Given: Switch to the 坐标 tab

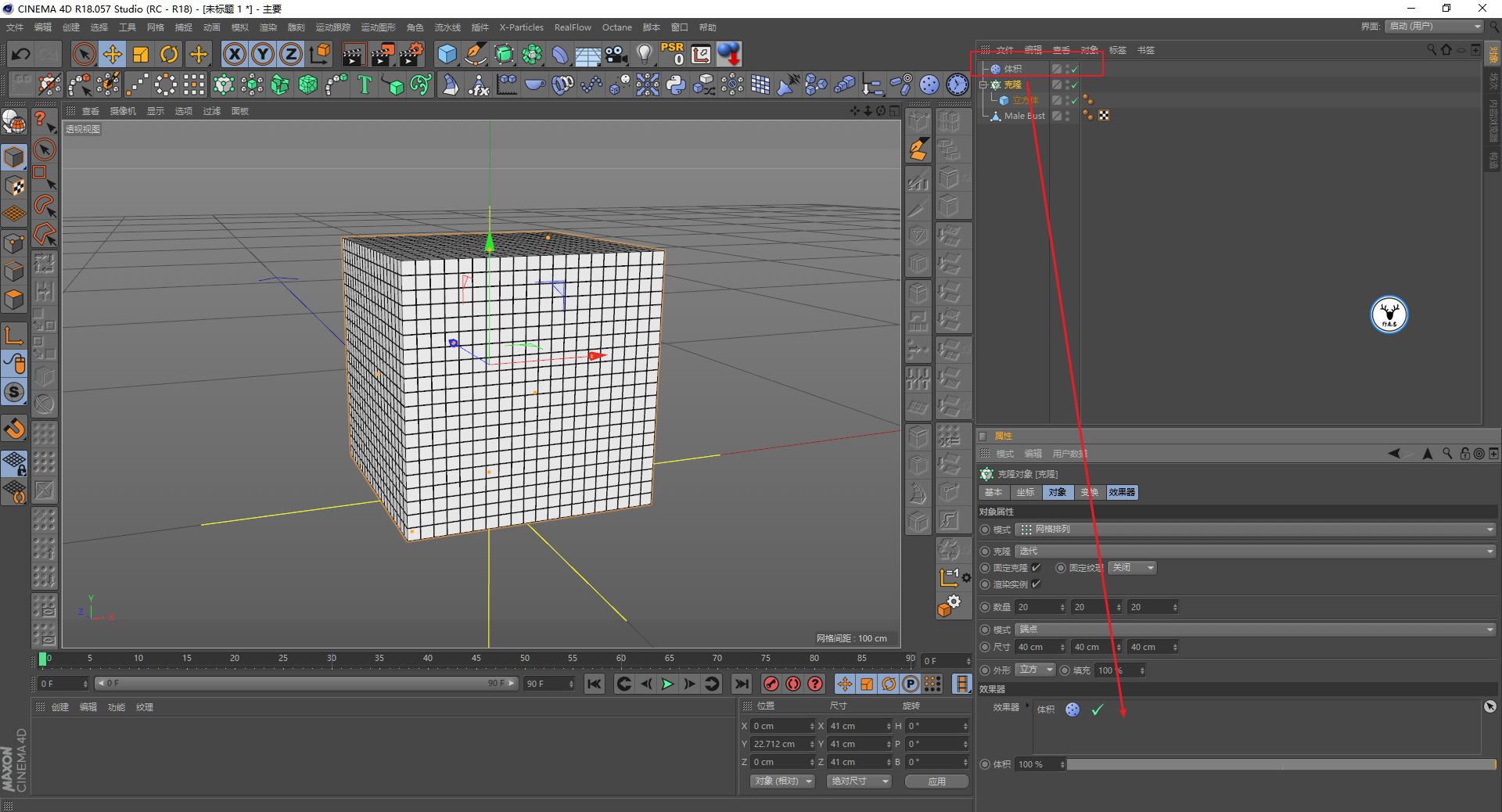Looking at the screenshot, I should [x=1025, y=492].
